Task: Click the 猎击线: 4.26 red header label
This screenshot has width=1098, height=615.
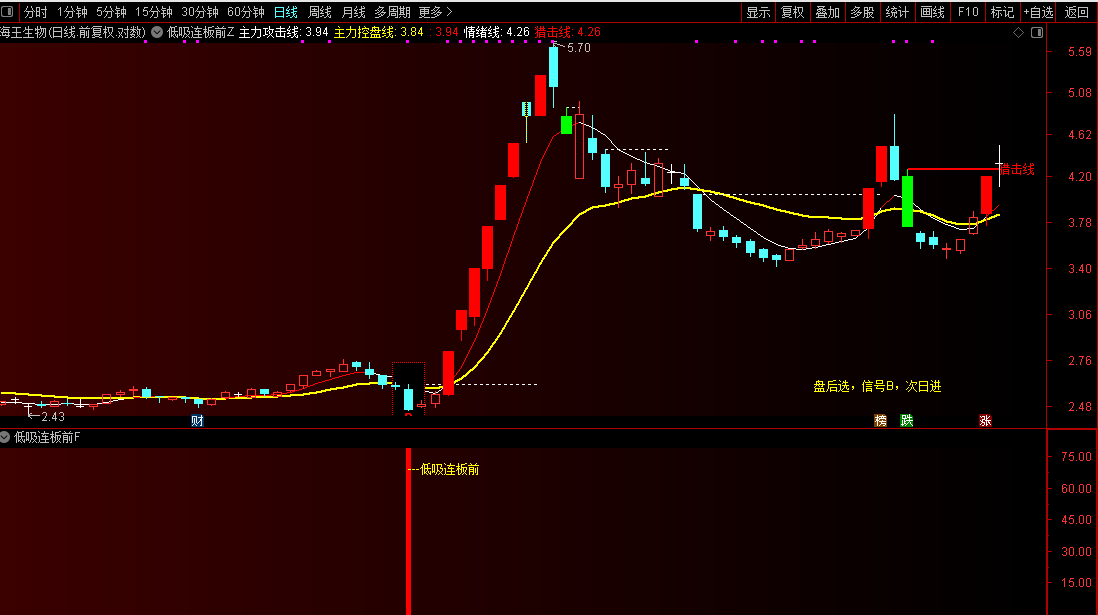Action: [568, 32]
